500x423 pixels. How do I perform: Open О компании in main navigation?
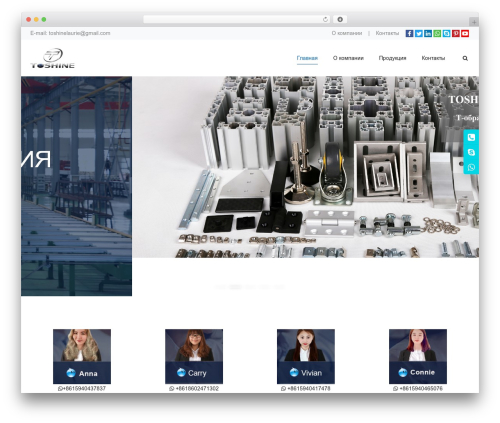[x=348, y=58]
